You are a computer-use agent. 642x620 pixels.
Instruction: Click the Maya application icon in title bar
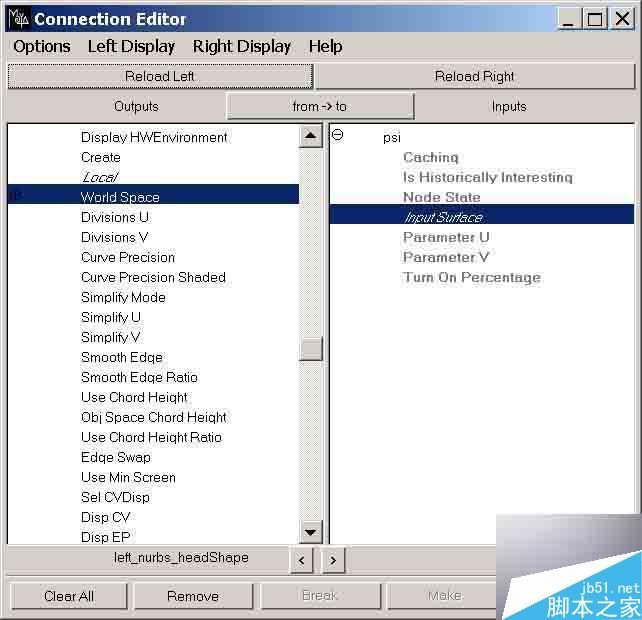click(18, 19)
